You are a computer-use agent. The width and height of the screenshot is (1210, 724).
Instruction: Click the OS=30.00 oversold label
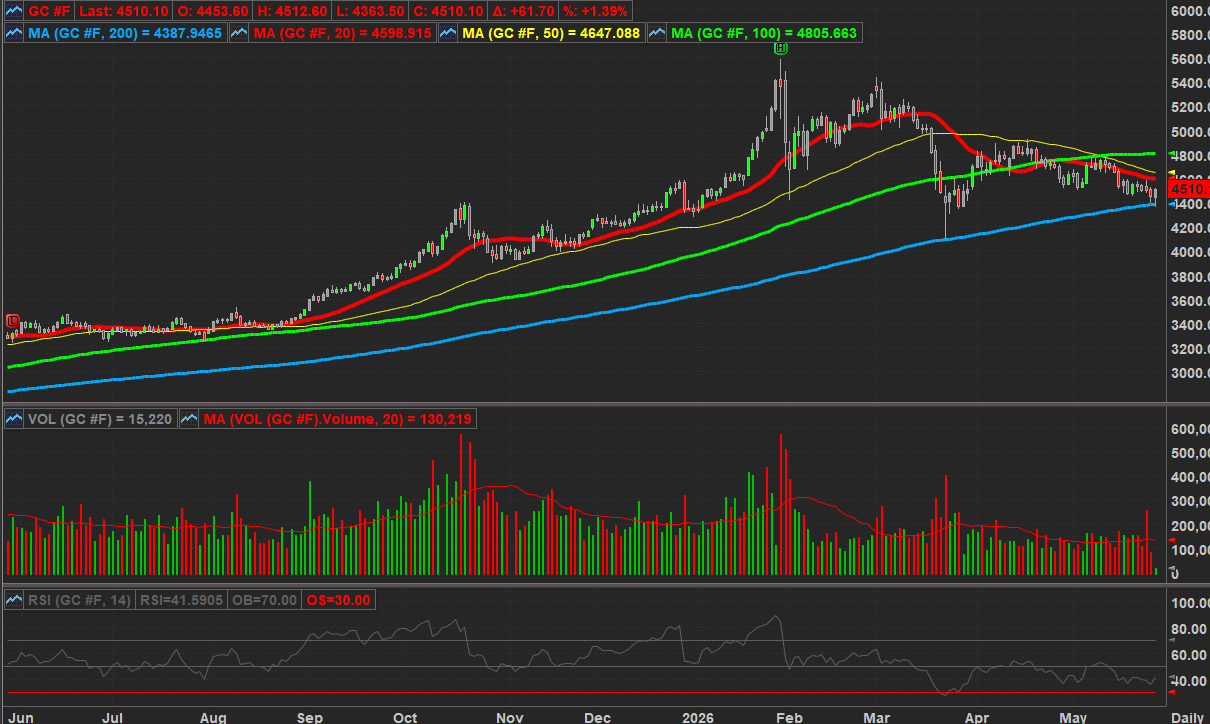pyautogui.click(x=338, y=600)
